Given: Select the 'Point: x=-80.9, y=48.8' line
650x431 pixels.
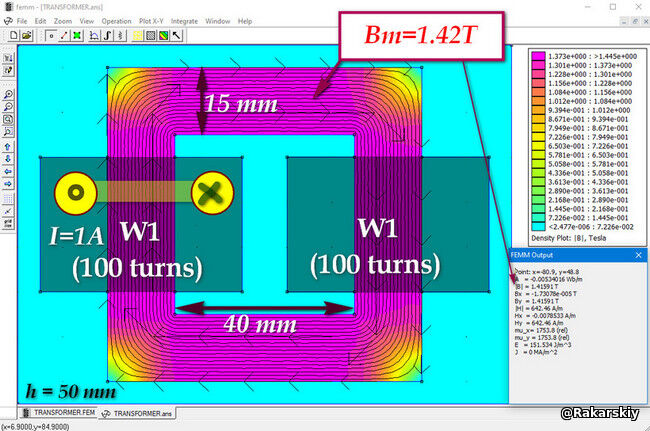Looking at the screenshot, I should click(x=547, y=272).
